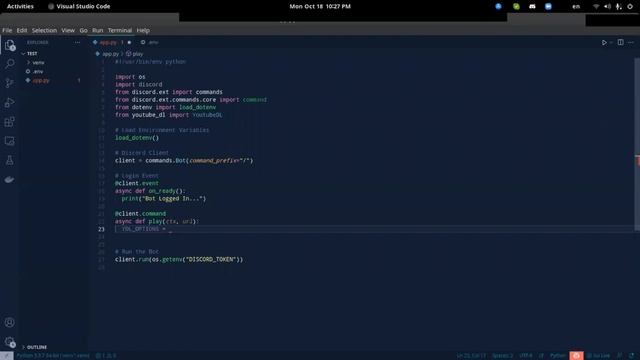Open the Remote Explorer view icon

(x=9, y=141)
